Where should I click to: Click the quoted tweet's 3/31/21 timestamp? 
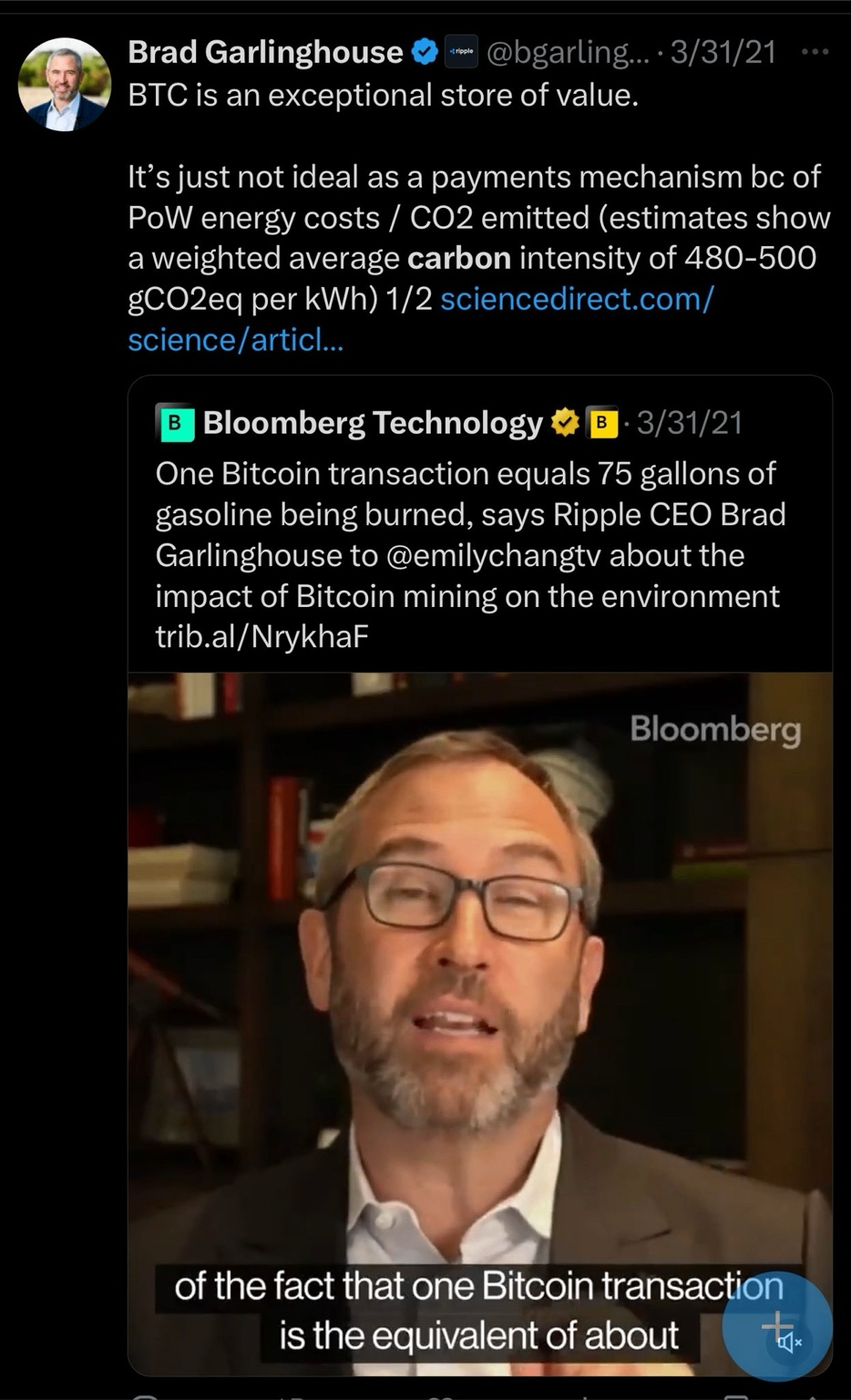coord(690,423)
